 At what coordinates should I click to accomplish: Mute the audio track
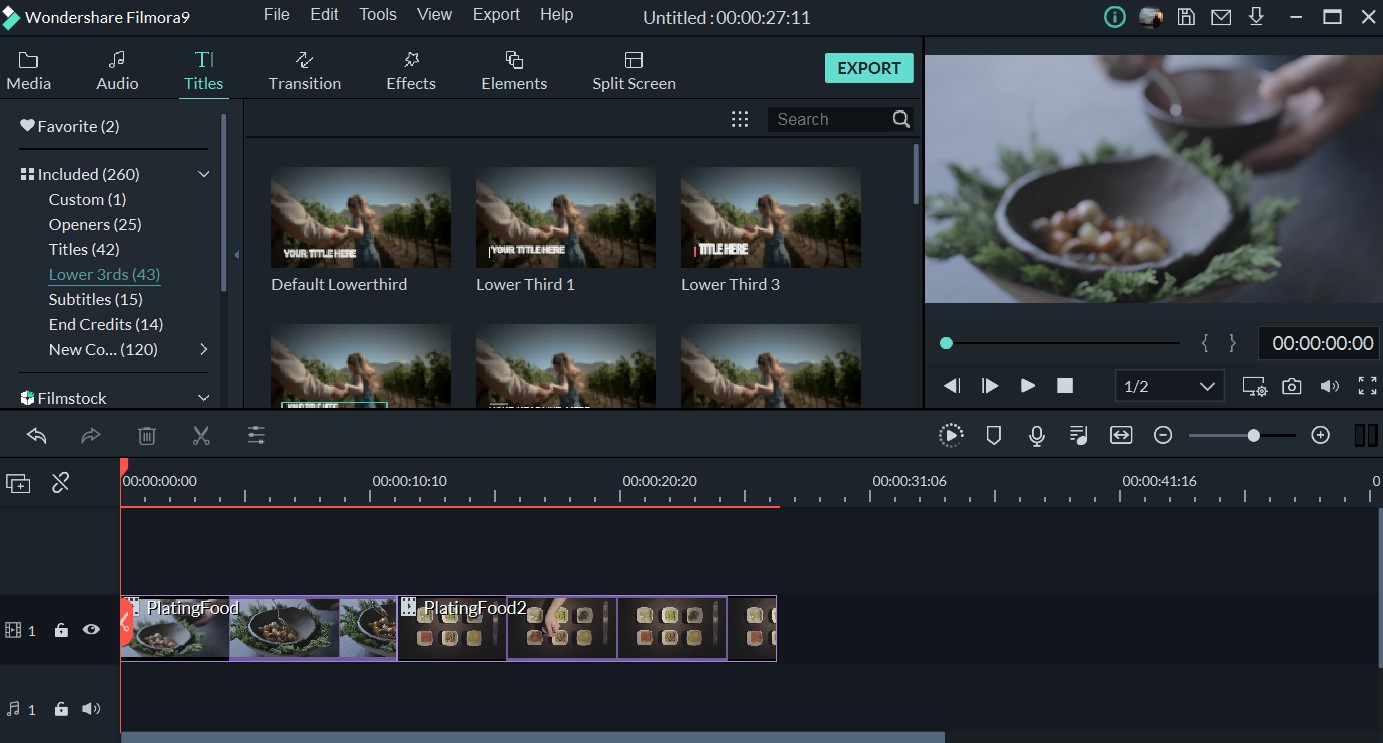point(91,708)
